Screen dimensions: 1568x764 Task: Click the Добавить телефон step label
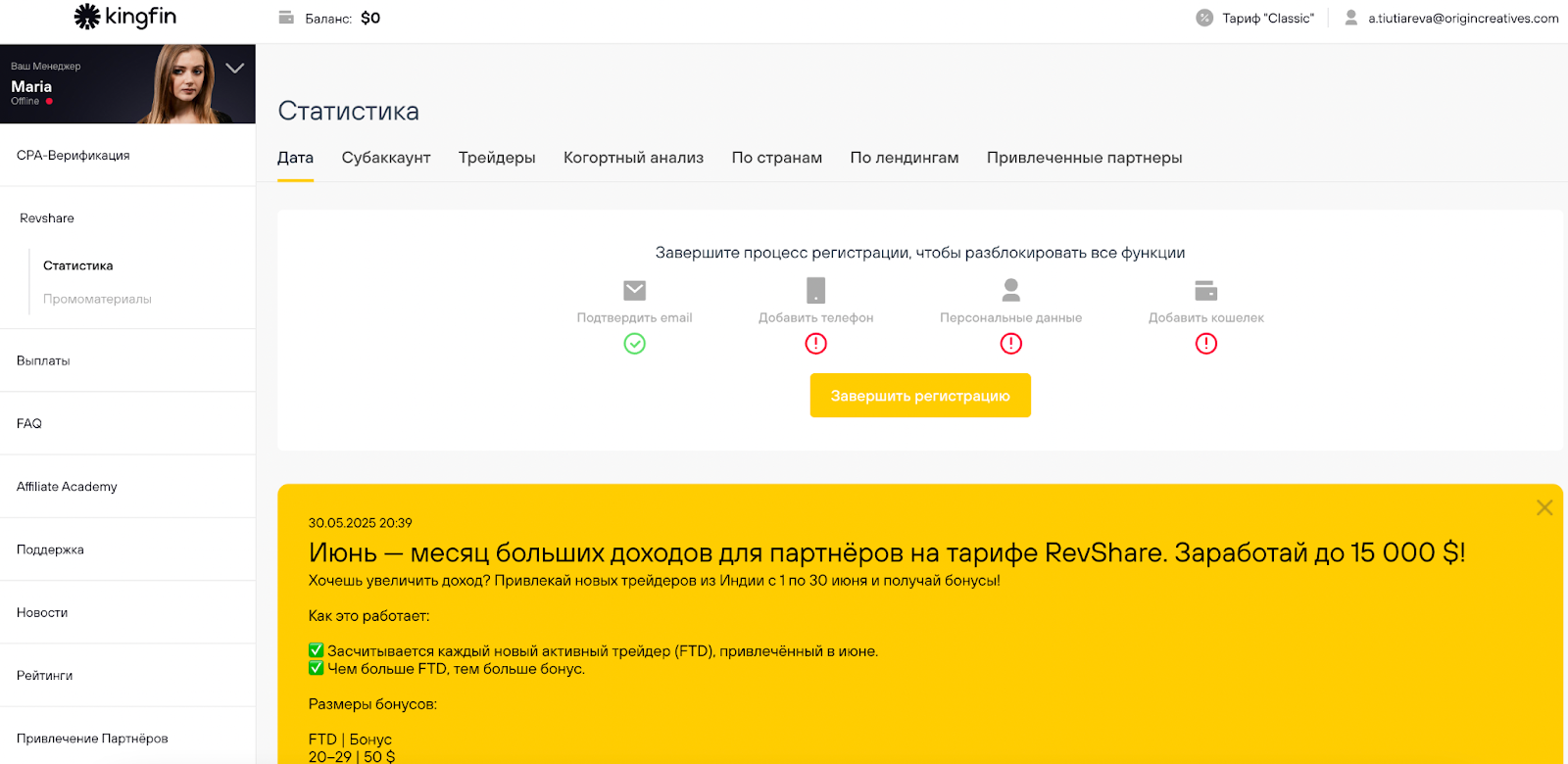(816, 317)
